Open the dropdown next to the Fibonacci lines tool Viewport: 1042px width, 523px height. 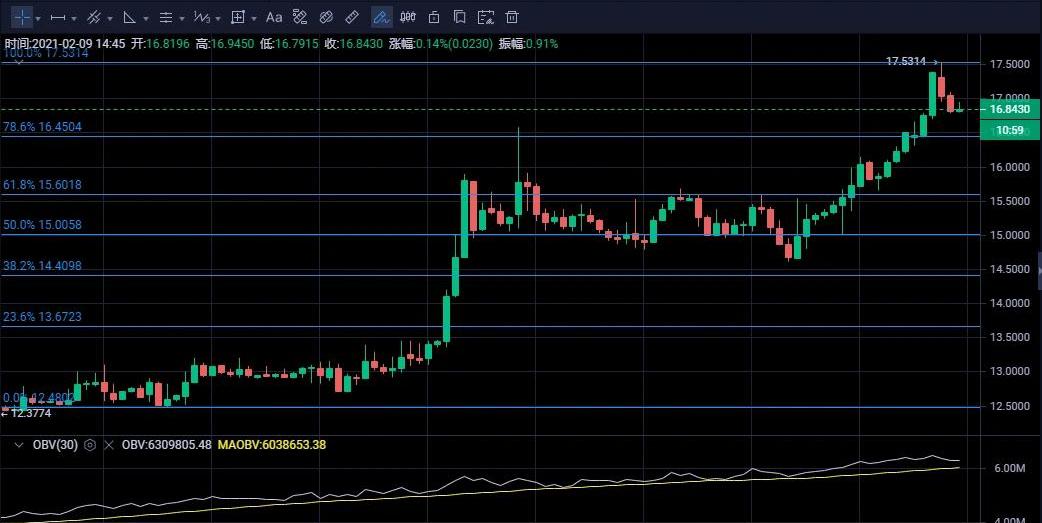[x=181, y=18]
